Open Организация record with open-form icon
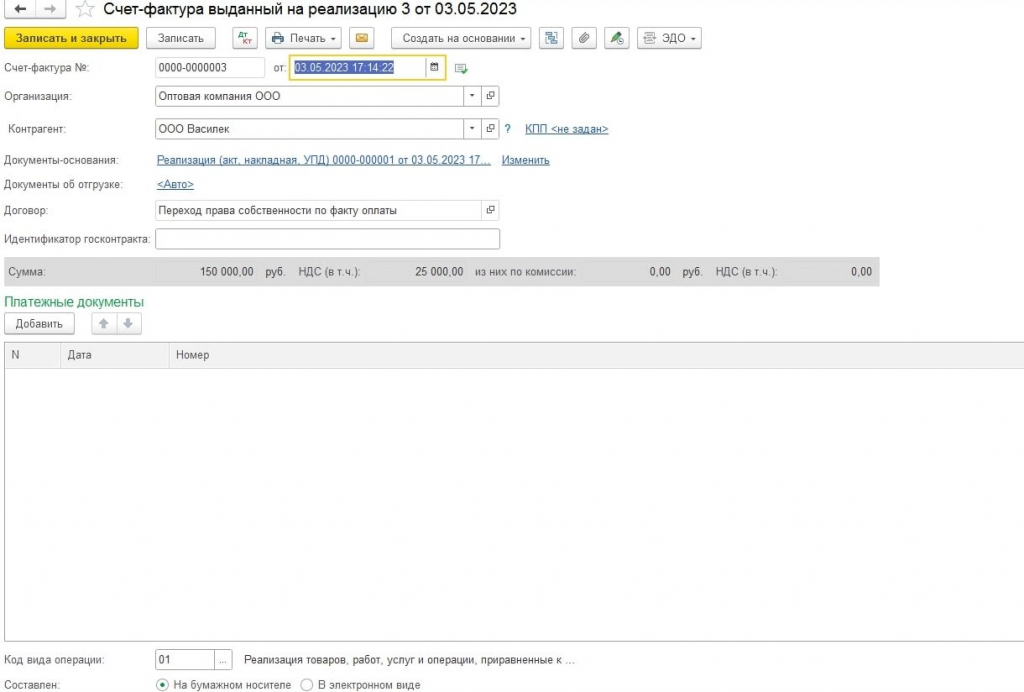Screen dimensions: 1024x692 [x=490, y=96]
